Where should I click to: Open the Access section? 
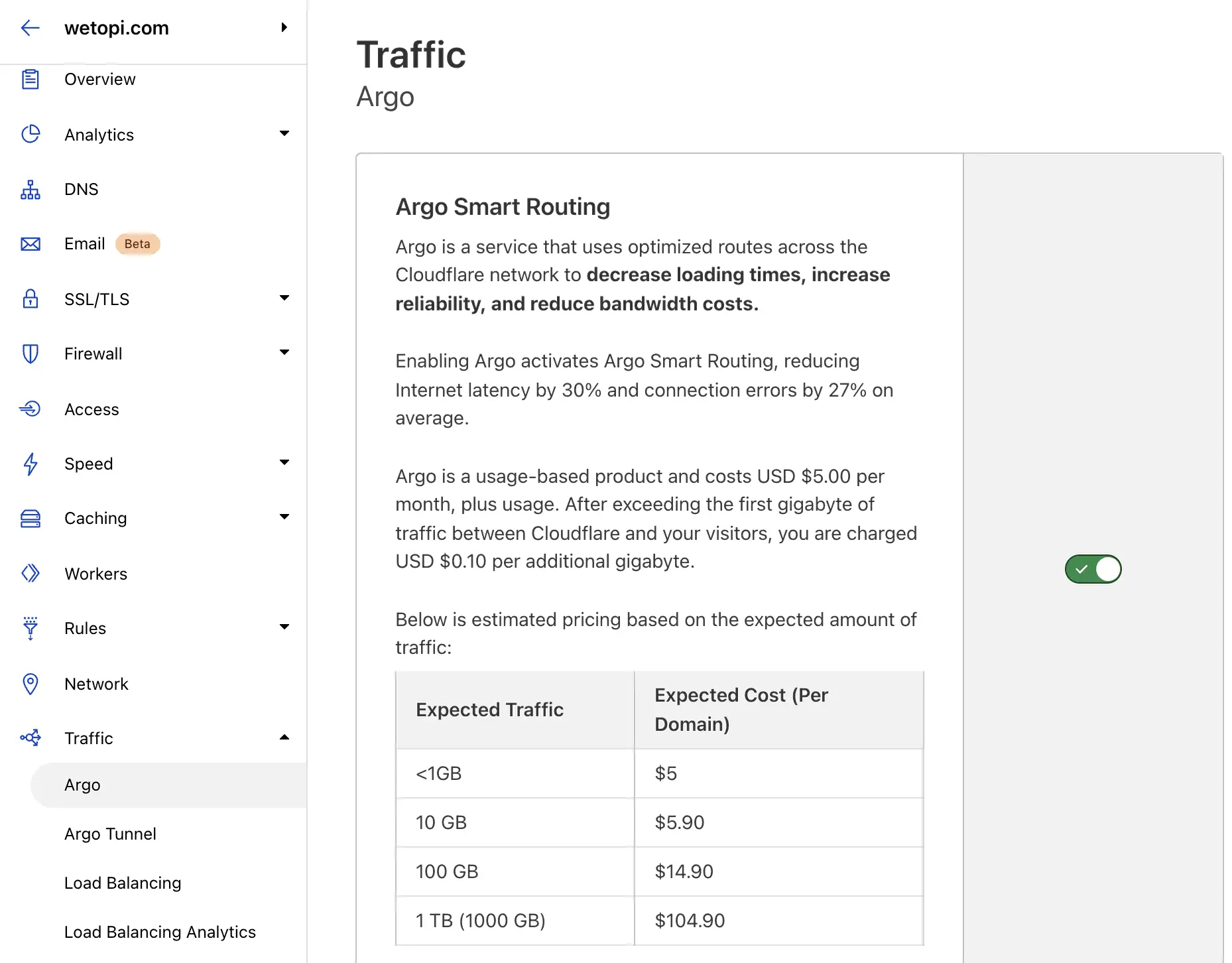[92, 409]
